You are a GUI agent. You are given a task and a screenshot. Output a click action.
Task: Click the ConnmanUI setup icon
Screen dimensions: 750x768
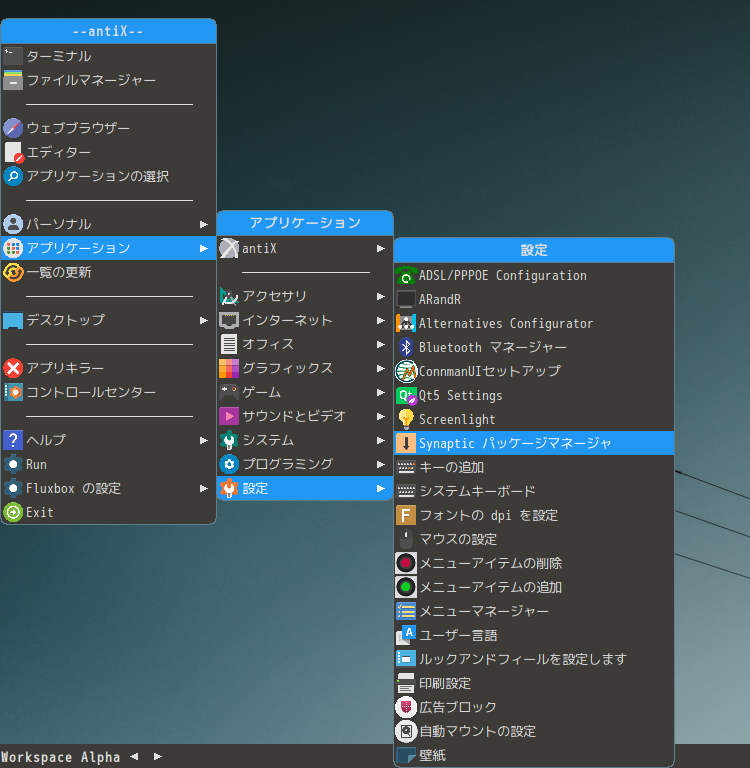pos(406,371)
